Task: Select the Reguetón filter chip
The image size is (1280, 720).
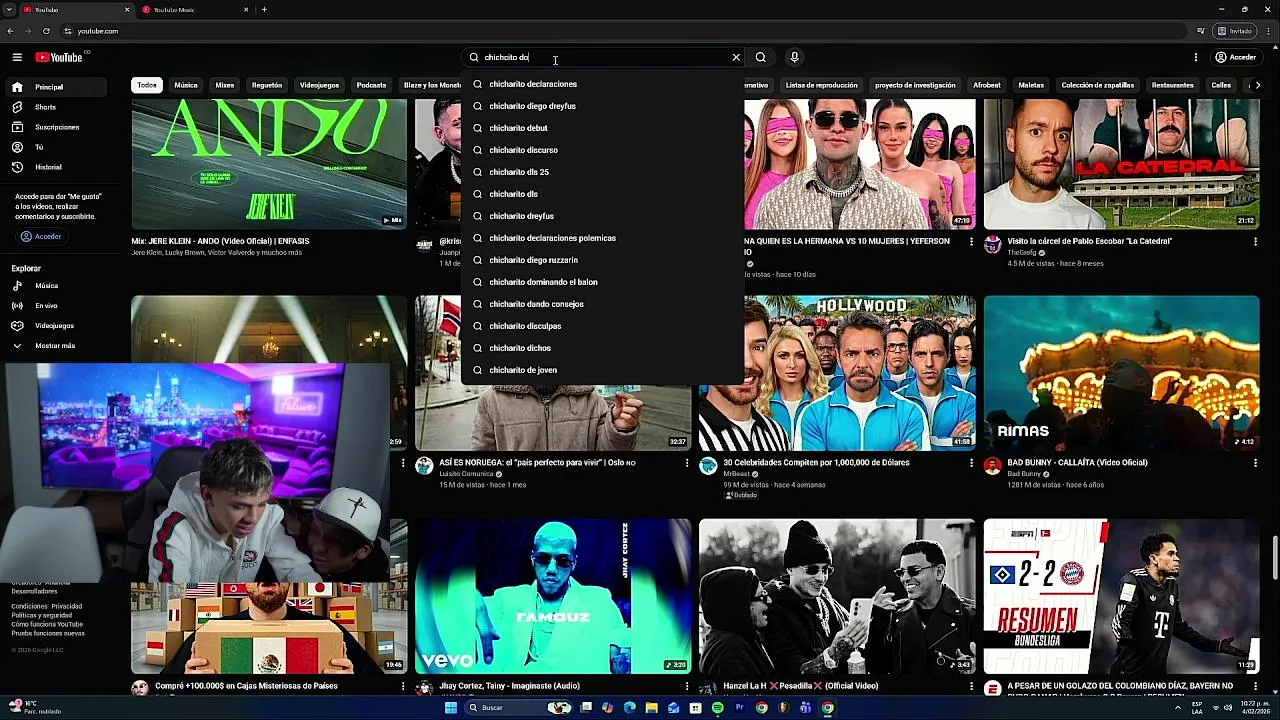Action: 267,85
